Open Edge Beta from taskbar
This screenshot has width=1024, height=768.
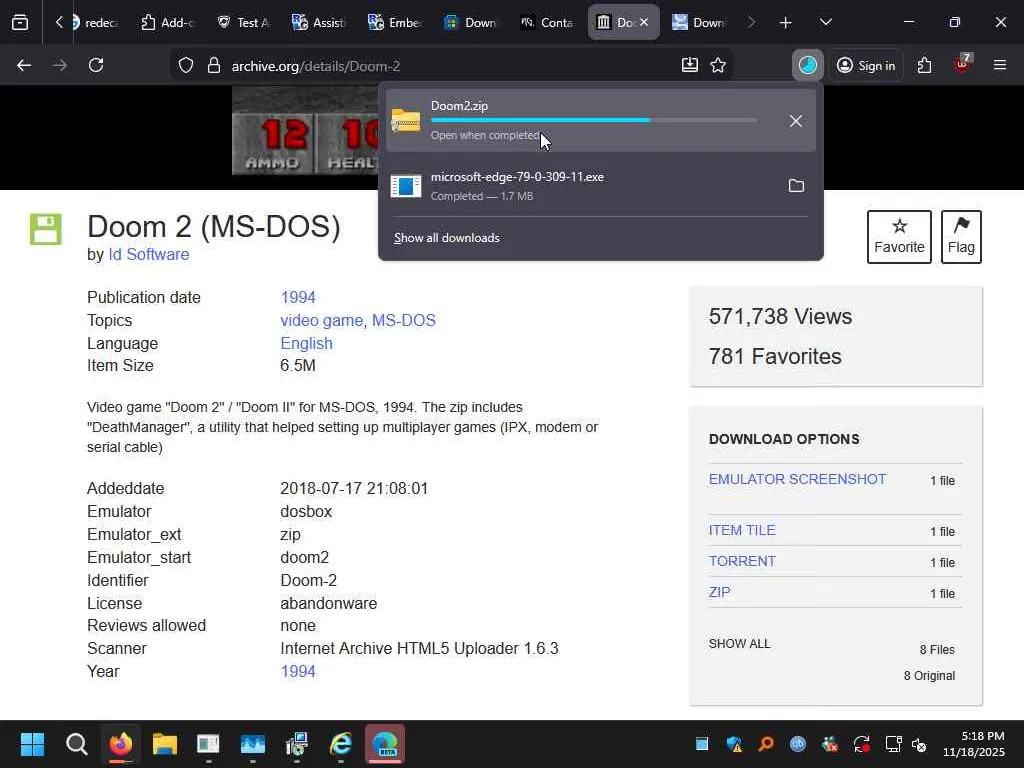click(385, 744)
